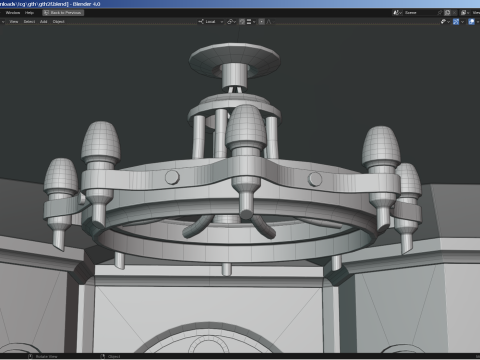The height and width of the screenshot is (360, 480).
Task: Open the proportional editing falloff dropdown
Action: [270, 22]
